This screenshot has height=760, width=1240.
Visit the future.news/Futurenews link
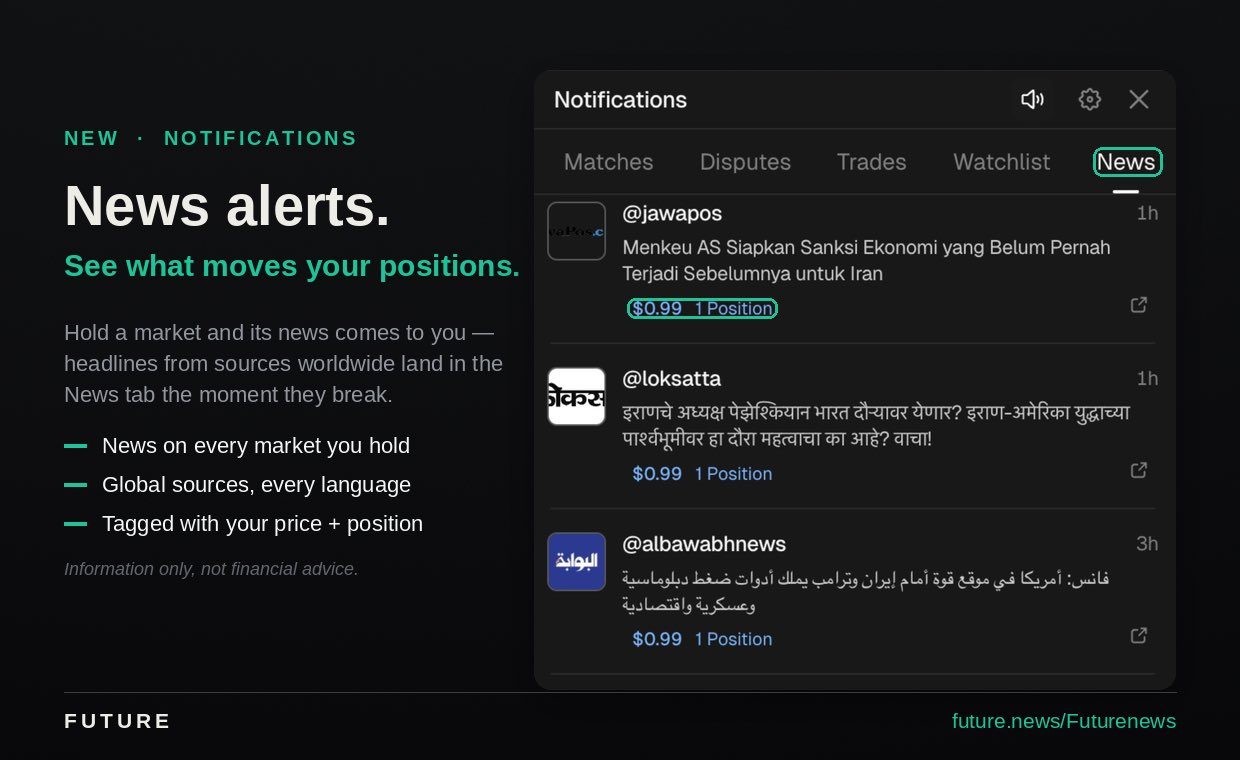[x=1064, y=721]
